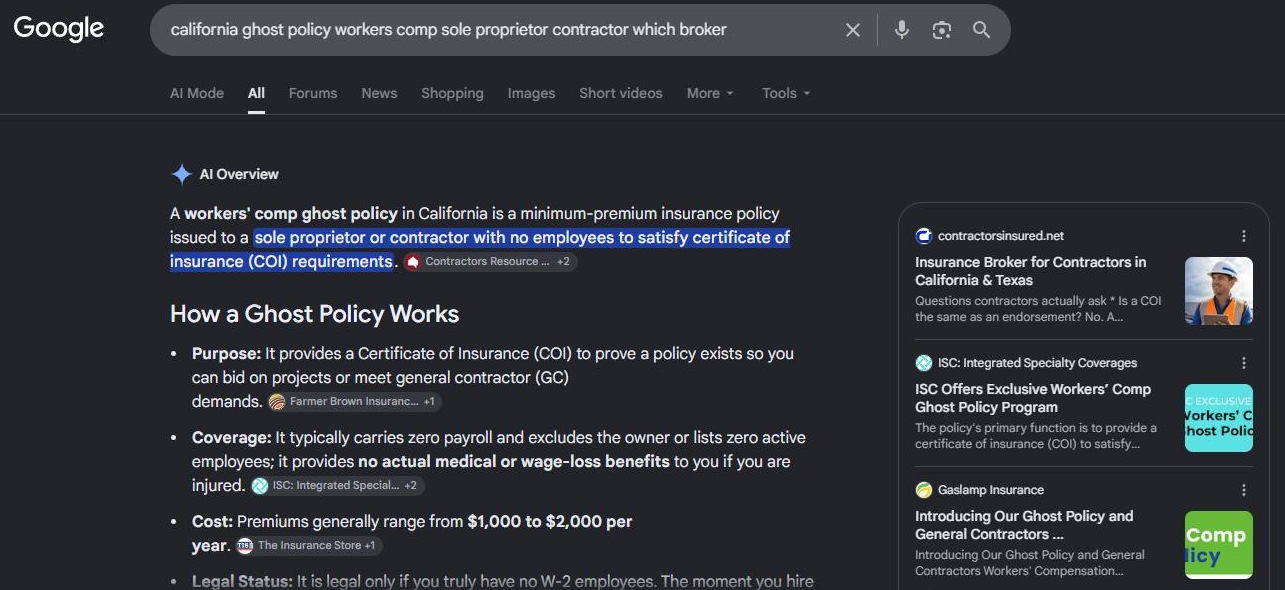Click the Legal Status bullet label
This screenshot has height=590, width=1285.
[x=242, y=581]
